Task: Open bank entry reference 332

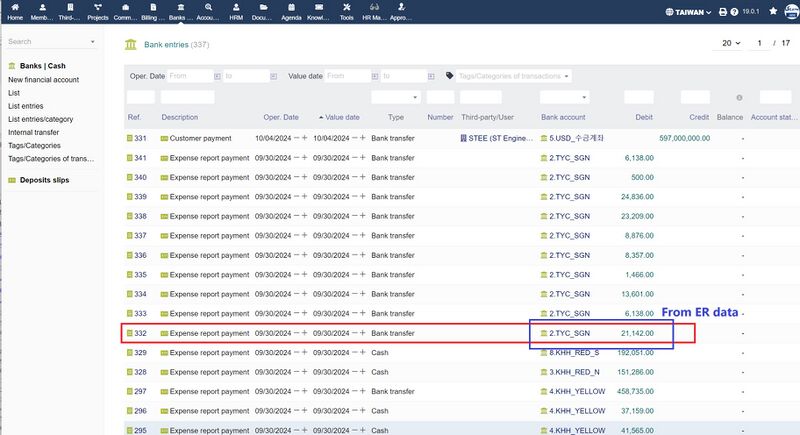Action: tap(139, 333)
